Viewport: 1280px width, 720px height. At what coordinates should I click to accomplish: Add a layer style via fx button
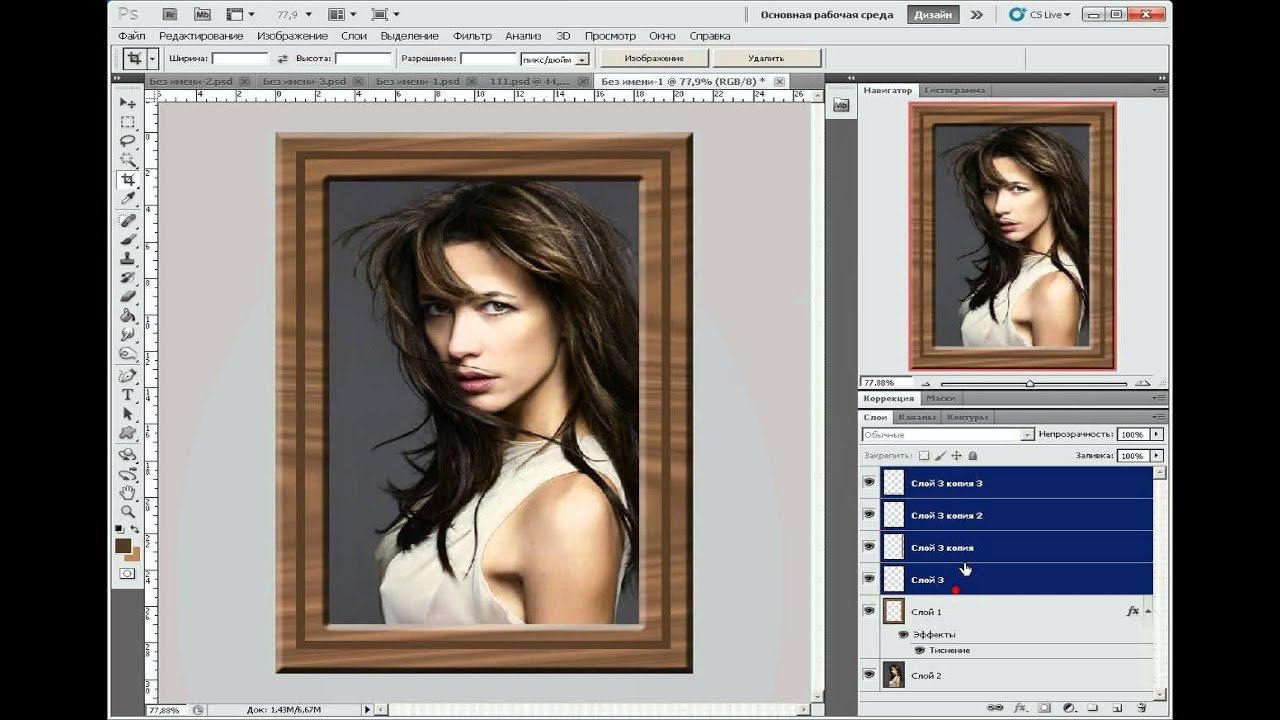pyautogui.click(x=1019, y=707)
